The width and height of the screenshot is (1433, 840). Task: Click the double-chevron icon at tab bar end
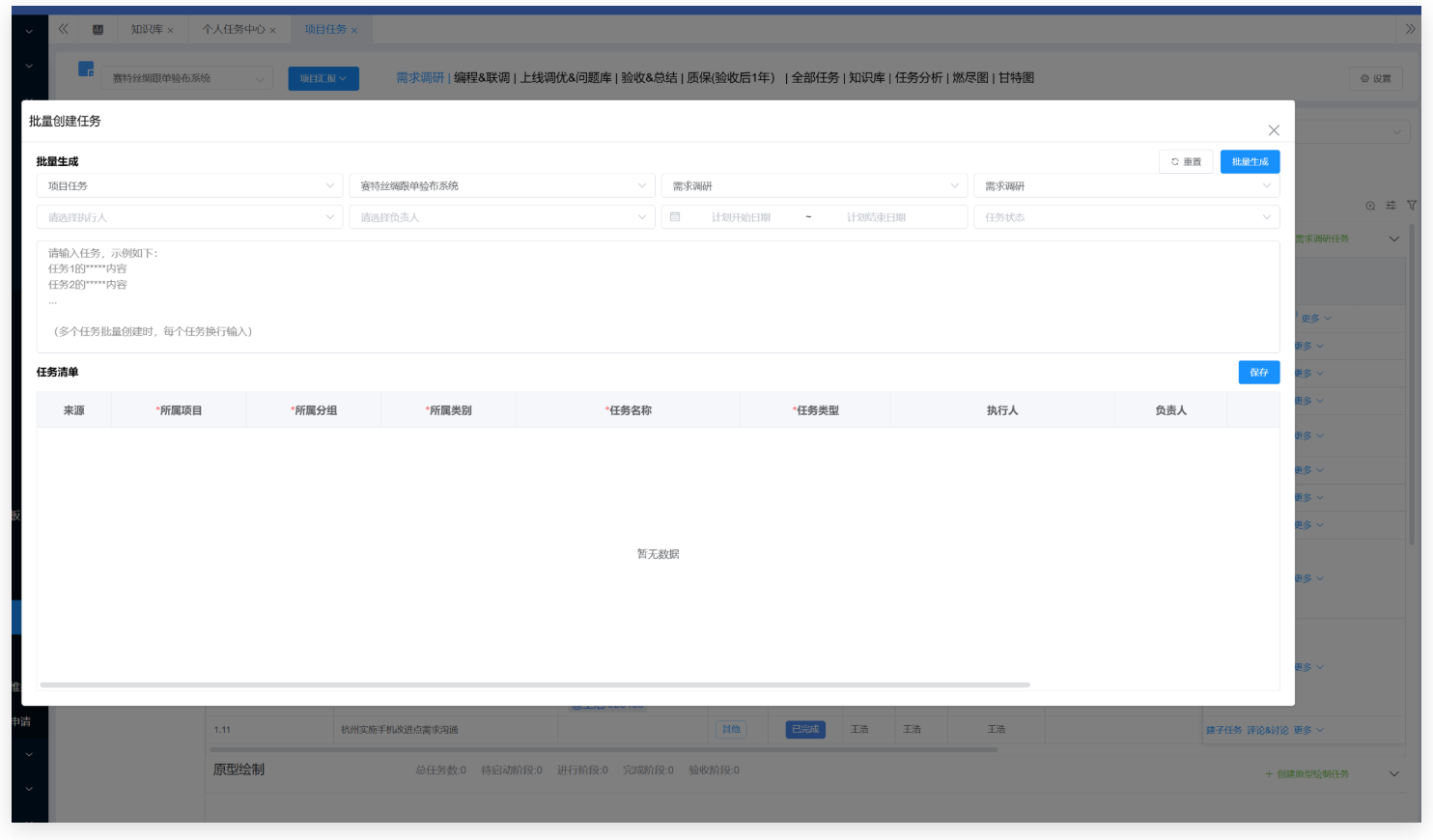(1411, 29)
